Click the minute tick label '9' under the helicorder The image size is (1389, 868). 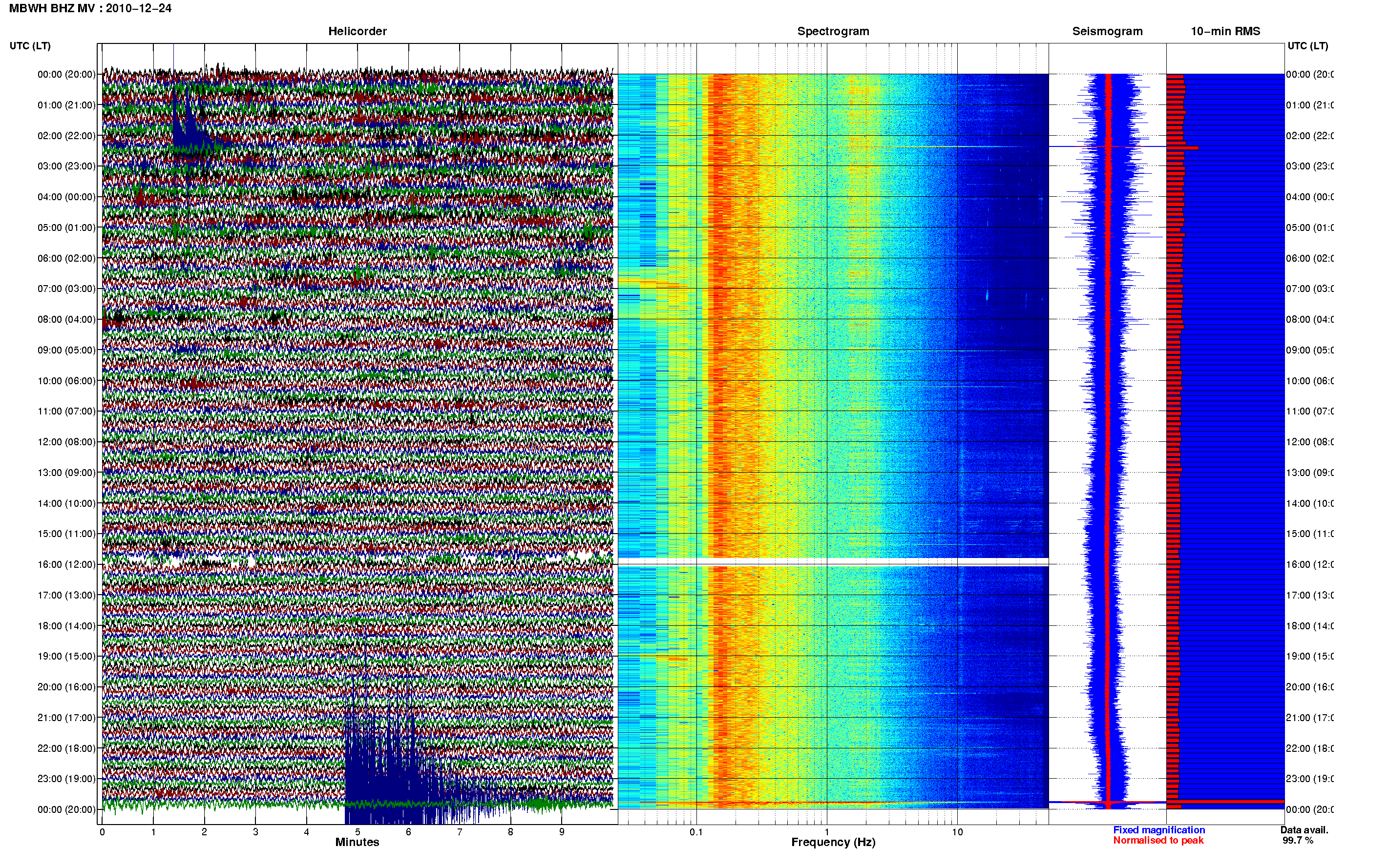(562, 832)
